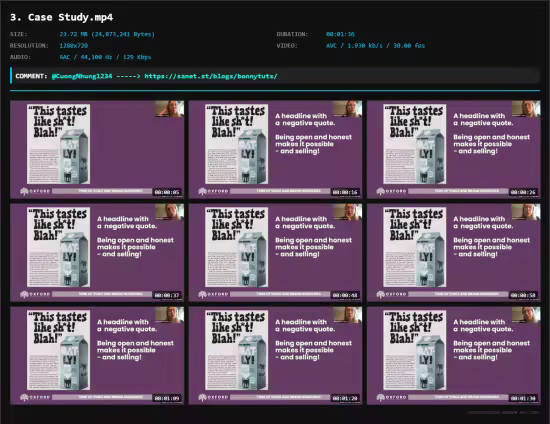Select the frame stamped 00:00:48
550x424 pixels.
click(x=275, y=253)
